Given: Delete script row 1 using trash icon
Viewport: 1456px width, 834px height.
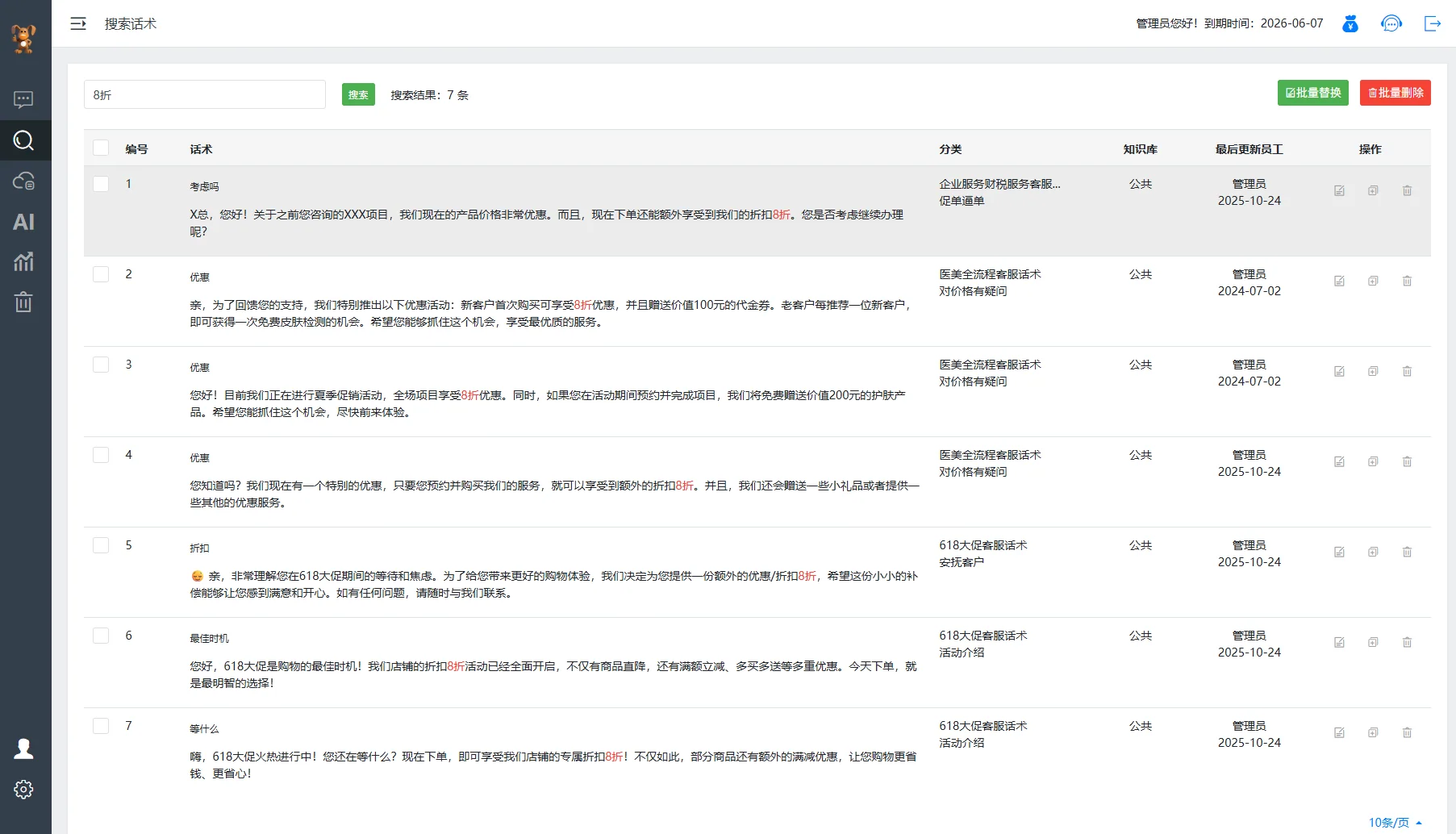Looking at the screenshot, I should (x=1407, y=190).
